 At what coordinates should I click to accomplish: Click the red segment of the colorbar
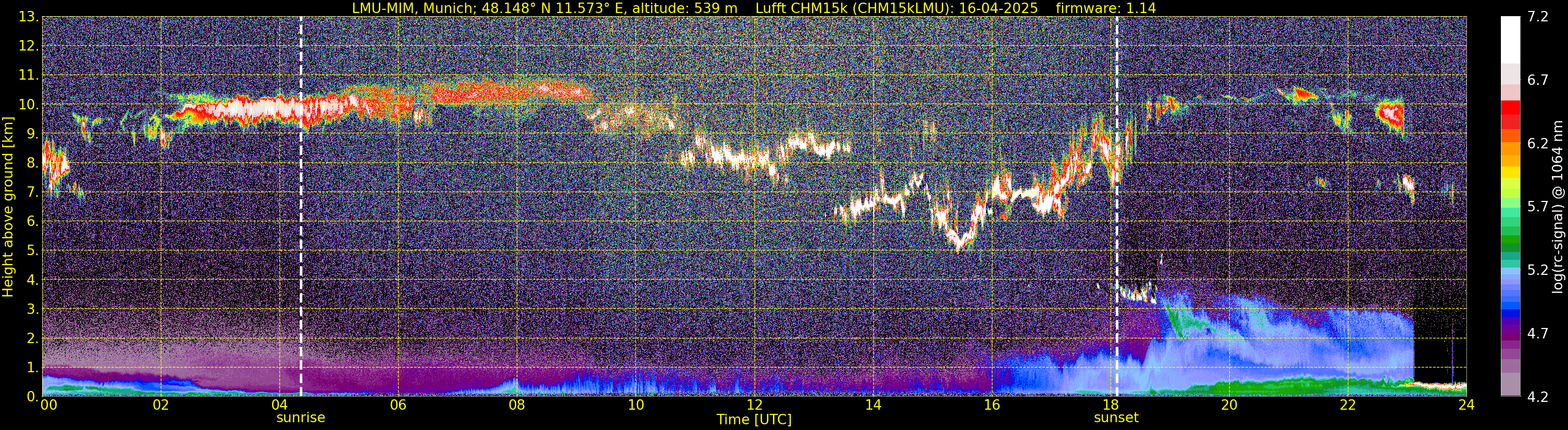pos(1510,107)
